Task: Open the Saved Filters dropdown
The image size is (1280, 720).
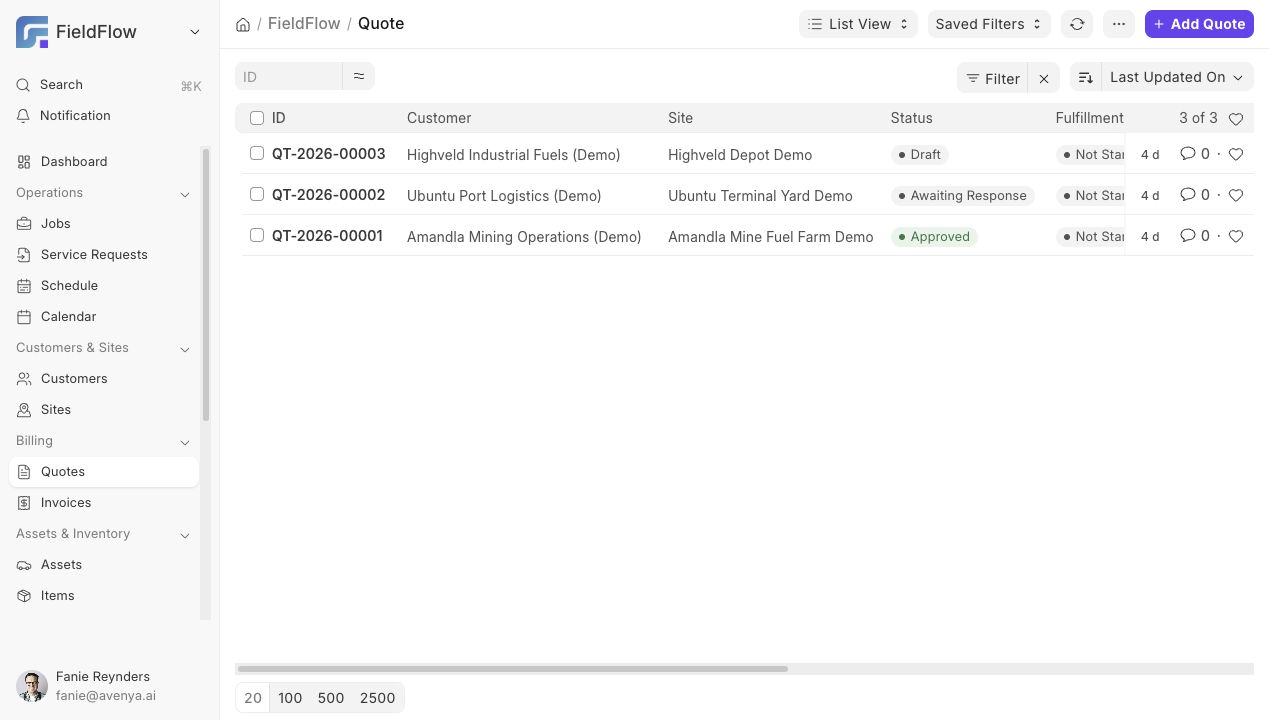Action: click(x=989, y=24)
